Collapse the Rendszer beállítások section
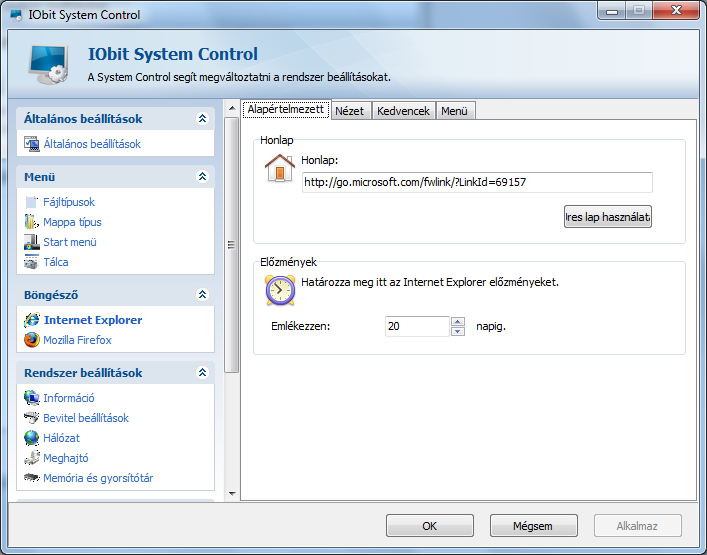 (202, 372)
